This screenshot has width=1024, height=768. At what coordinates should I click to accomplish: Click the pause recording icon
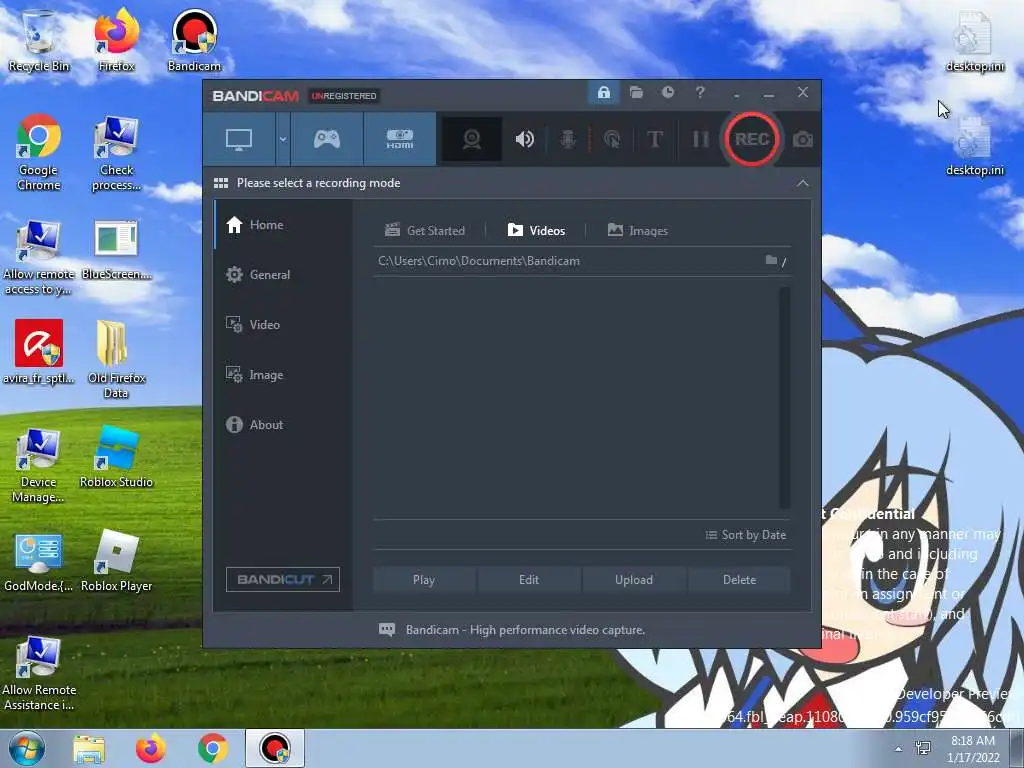coord(700,139)
